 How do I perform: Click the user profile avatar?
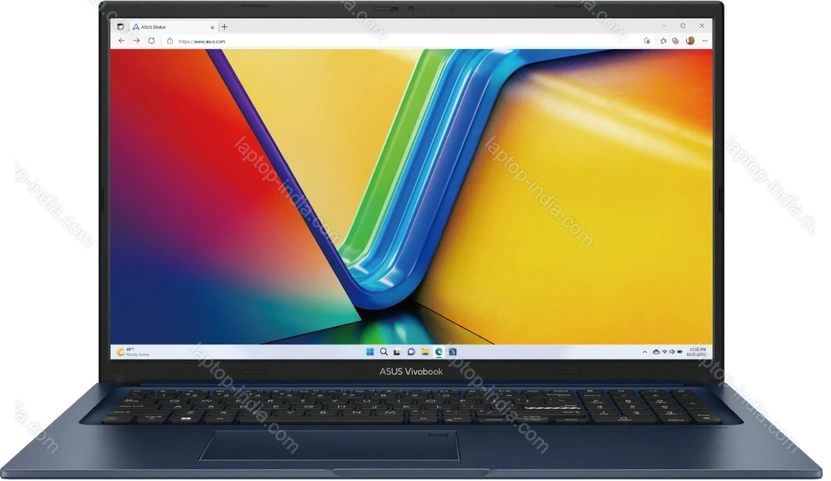click(690, 41)
